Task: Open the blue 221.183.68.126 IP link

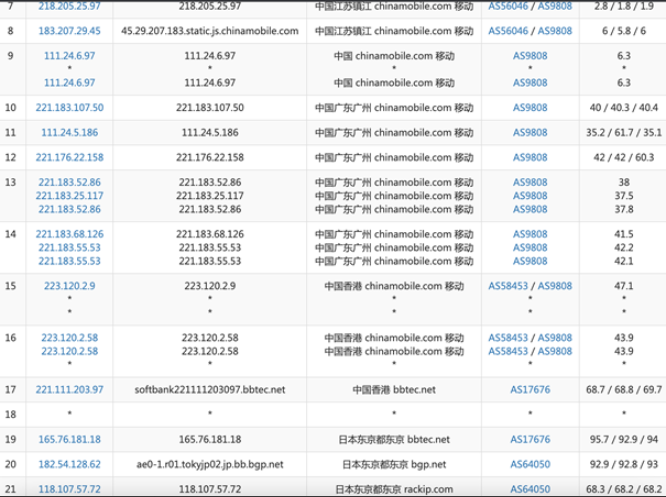Action: [x=69, y=234]
